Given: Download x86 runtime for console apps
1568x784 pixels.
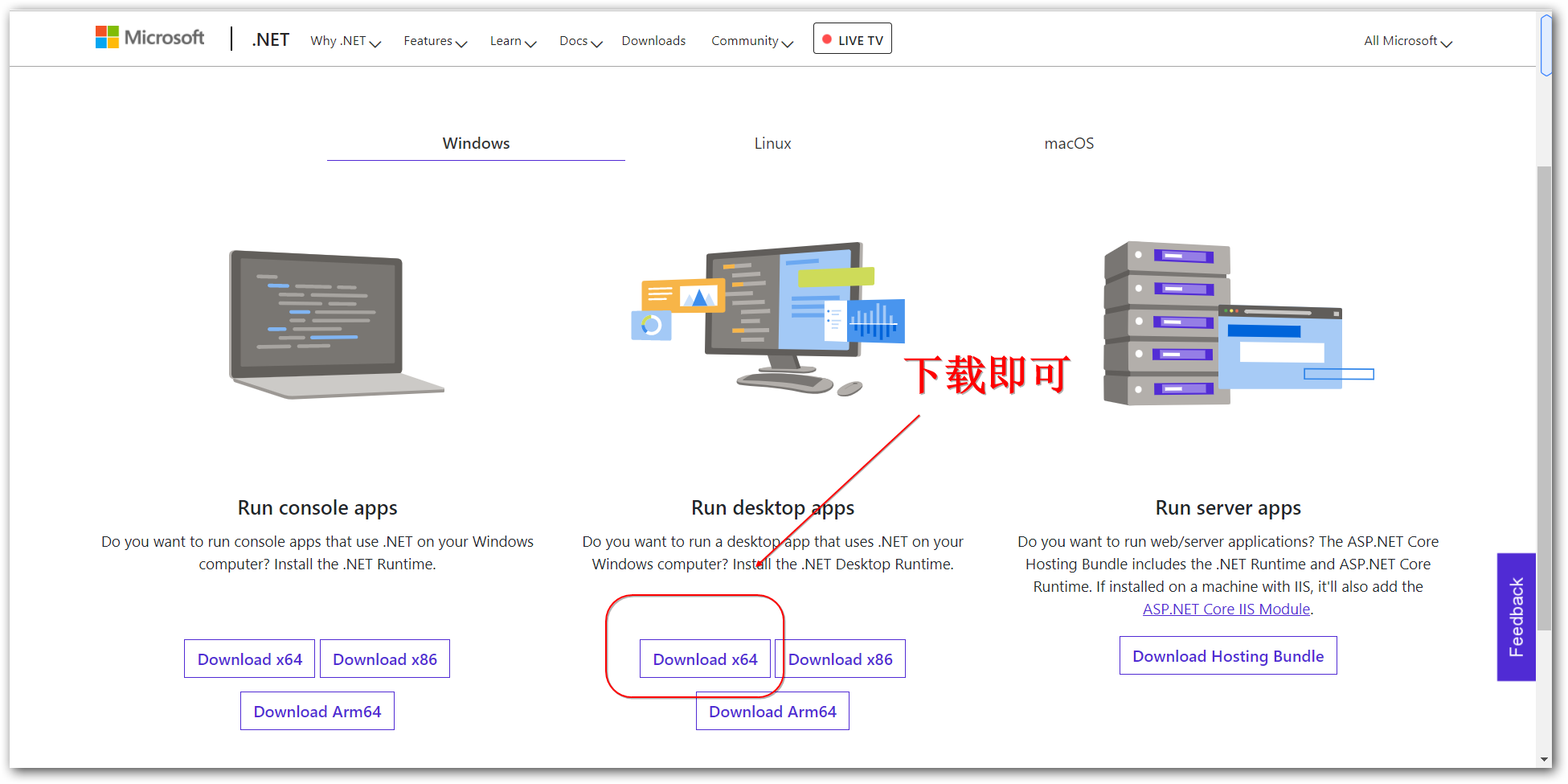Looking at the screenshot, I should click(x=385, y=659).
